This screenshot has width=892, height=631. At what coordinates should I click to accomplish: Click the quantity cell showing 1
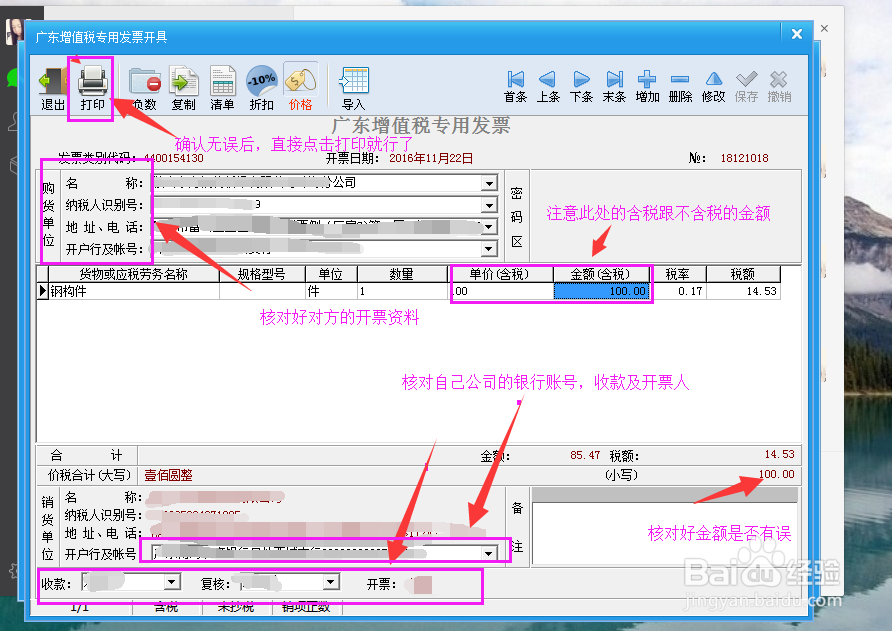pos(402,291)
